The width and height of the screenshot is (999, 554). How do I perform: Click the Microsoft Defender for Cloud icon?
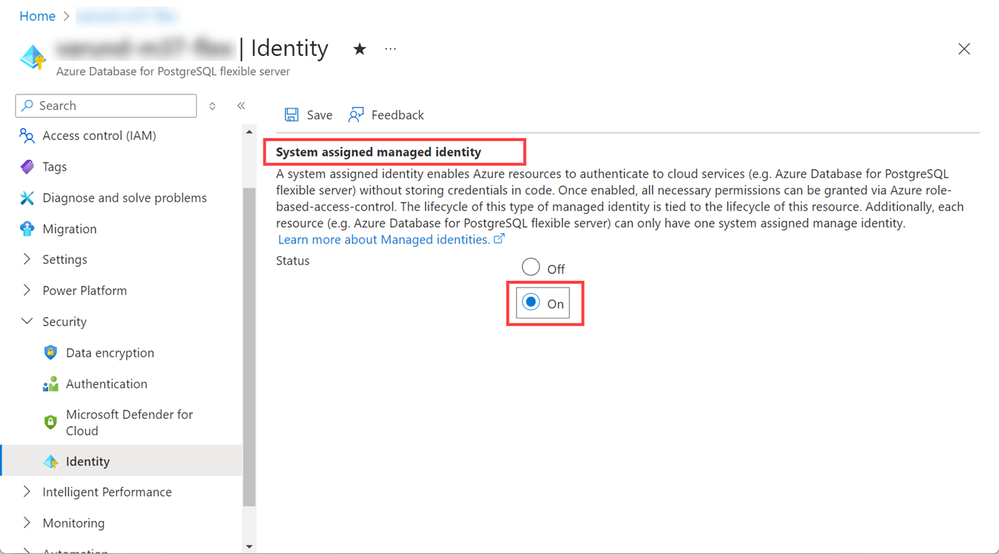pyautogui.click(x=50, y=422)
